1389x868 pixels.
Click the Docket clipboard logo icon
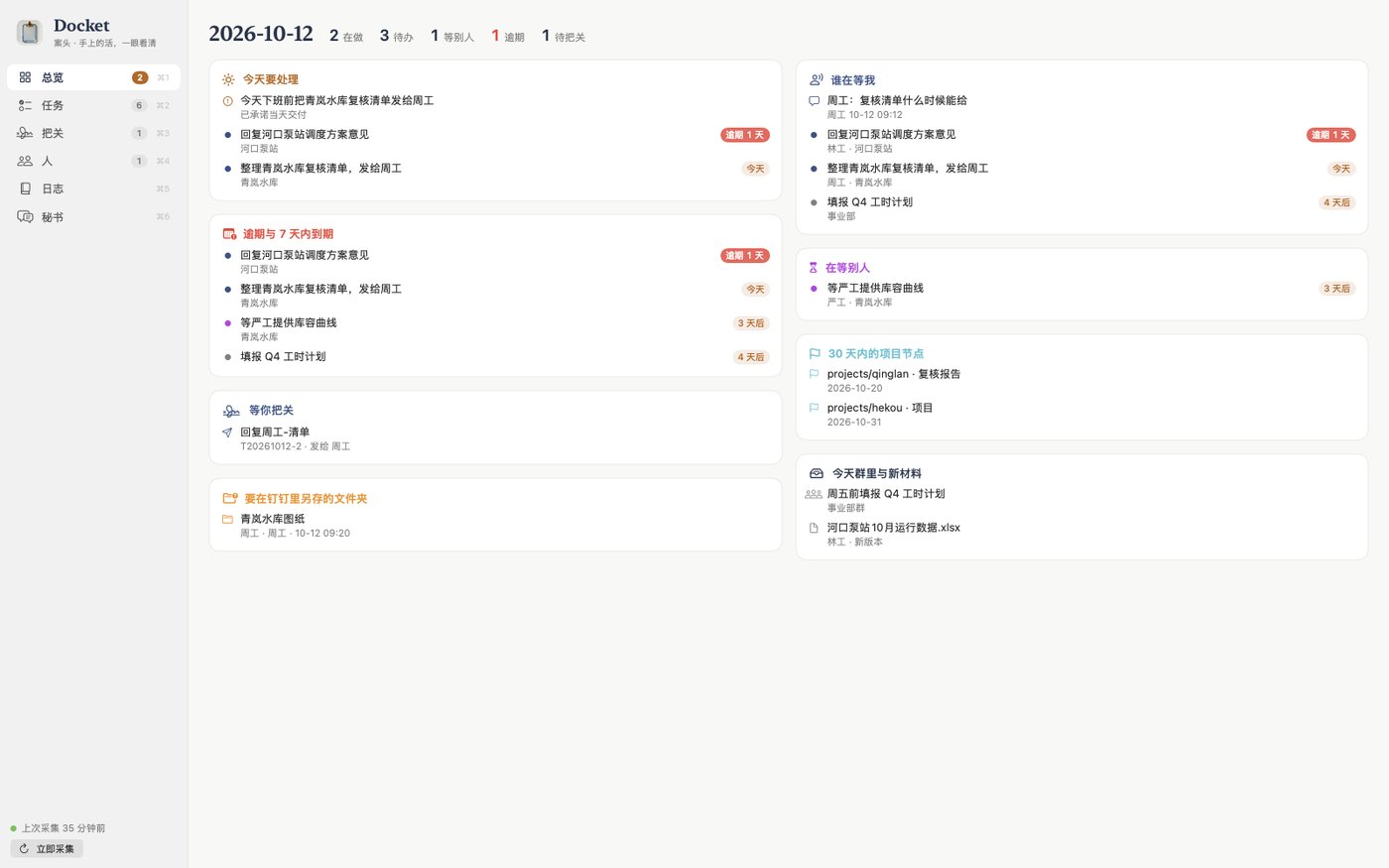(30, 33)
